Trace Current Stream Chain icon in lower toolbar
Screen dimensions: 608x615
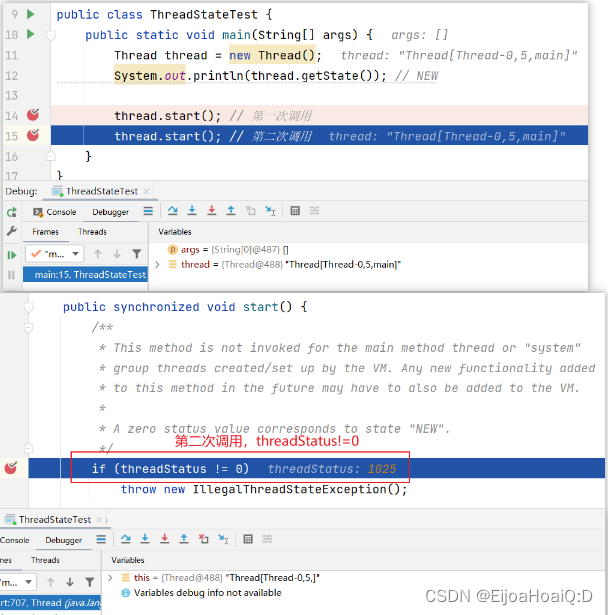[267, 539]
